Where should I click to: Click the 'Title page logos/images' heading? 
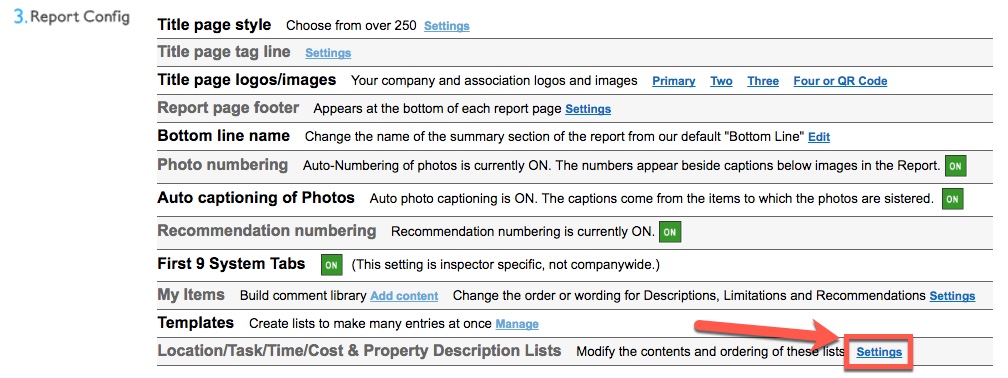[247, 80]
